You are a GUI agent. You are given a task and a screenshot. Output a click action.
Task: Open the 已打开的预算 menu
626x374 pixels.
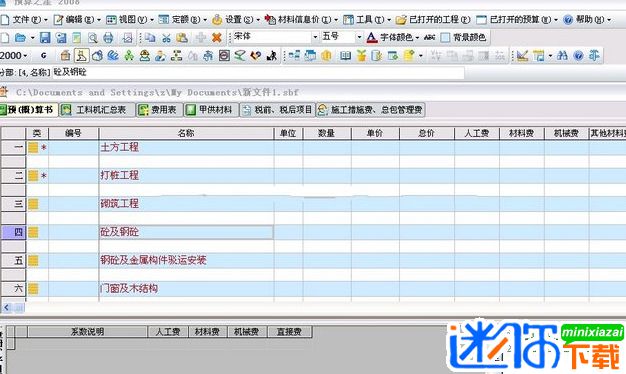[x=517, y=19]
